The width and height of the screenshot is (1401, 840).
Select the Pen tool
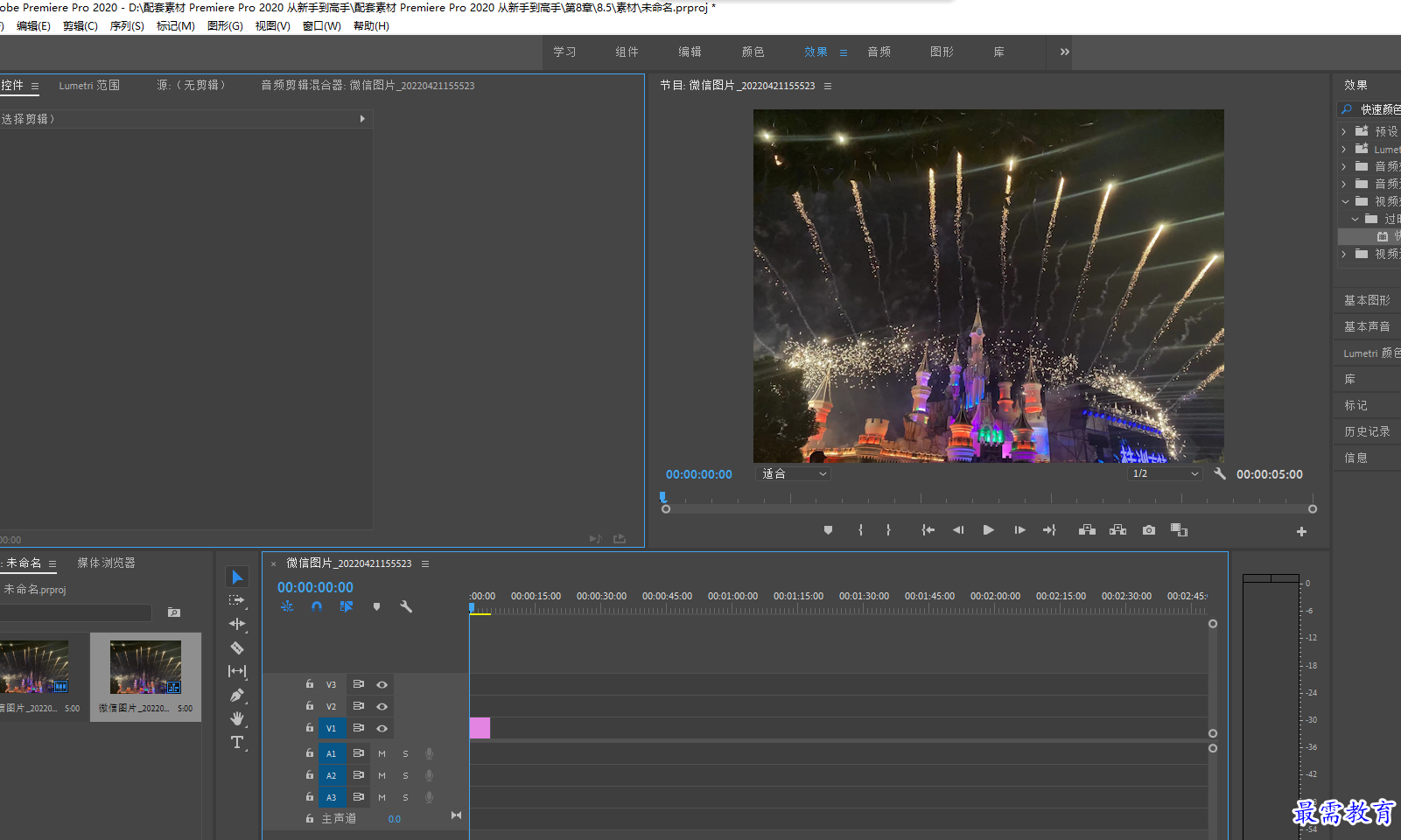click(237, 695)
